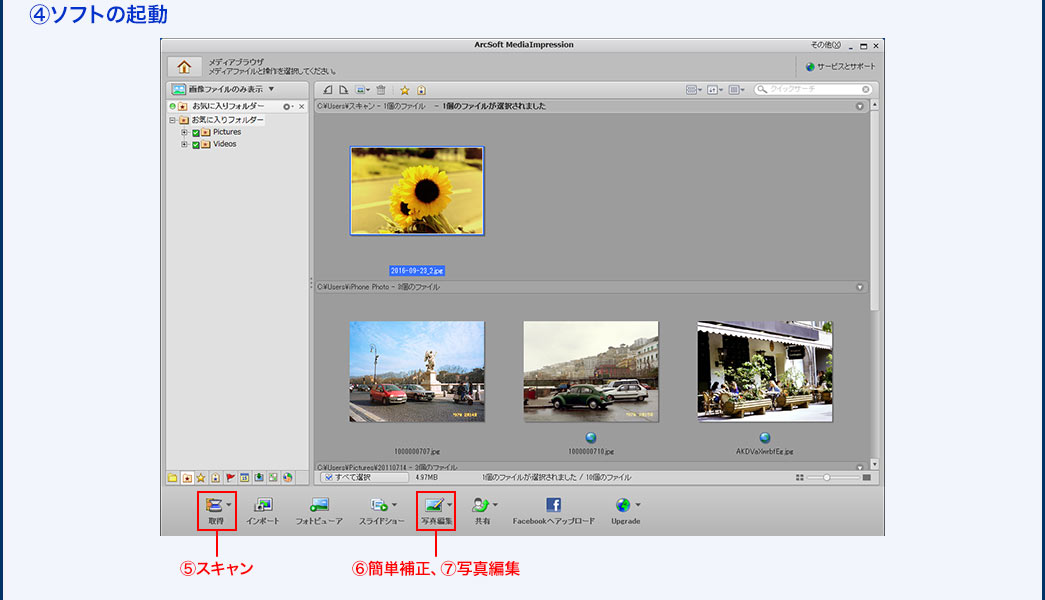Collapse the お気に入りフォルダー tree node

172,121
